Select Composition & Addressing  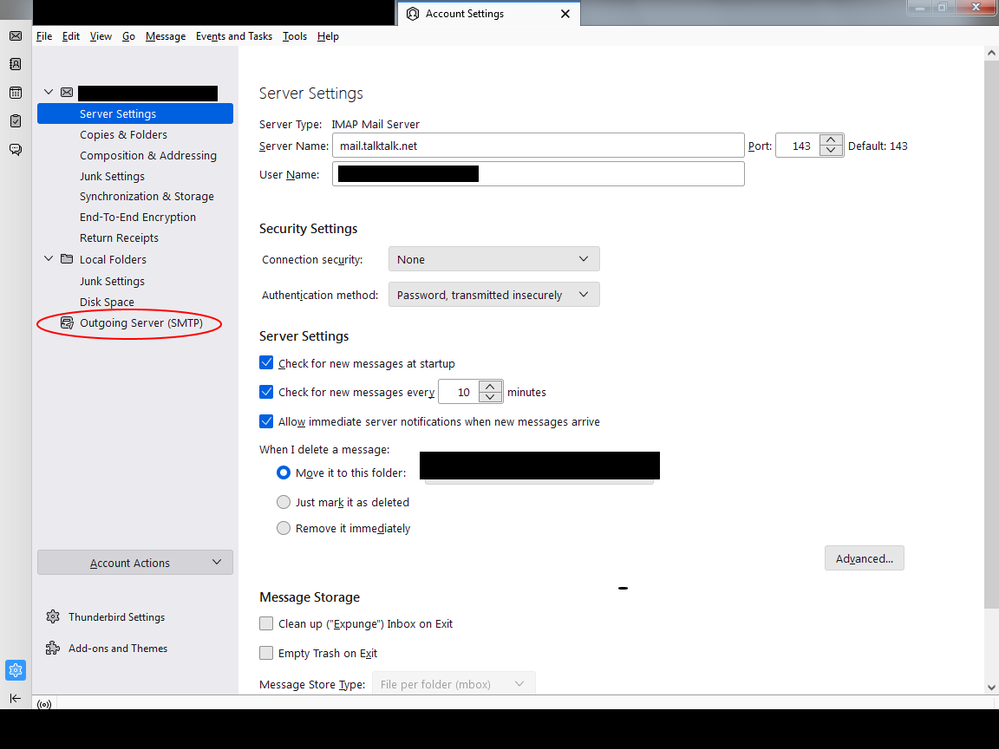(x=148, y=155)
